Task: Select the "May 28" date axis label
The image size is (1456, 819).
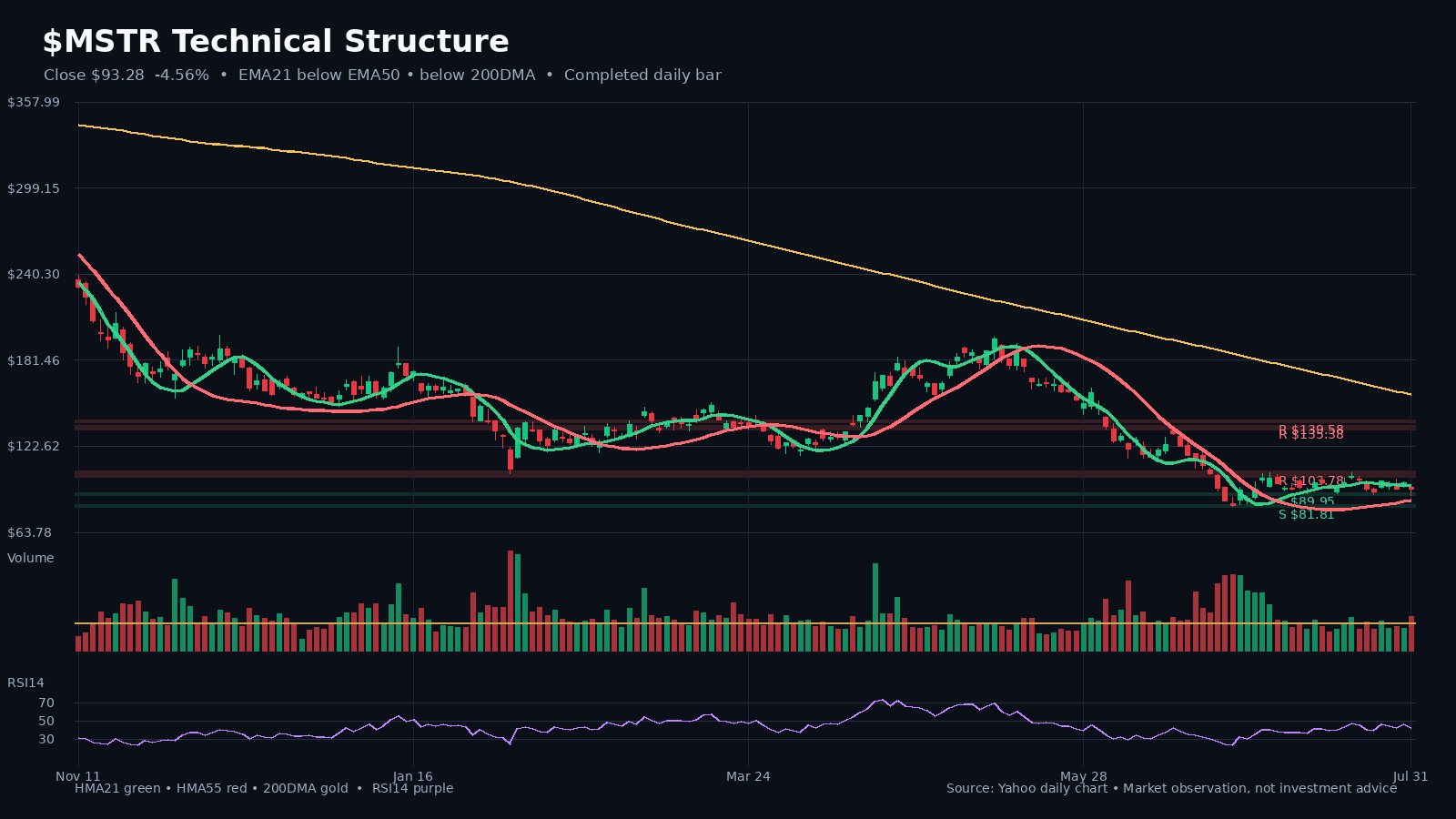Action: 1084,776
